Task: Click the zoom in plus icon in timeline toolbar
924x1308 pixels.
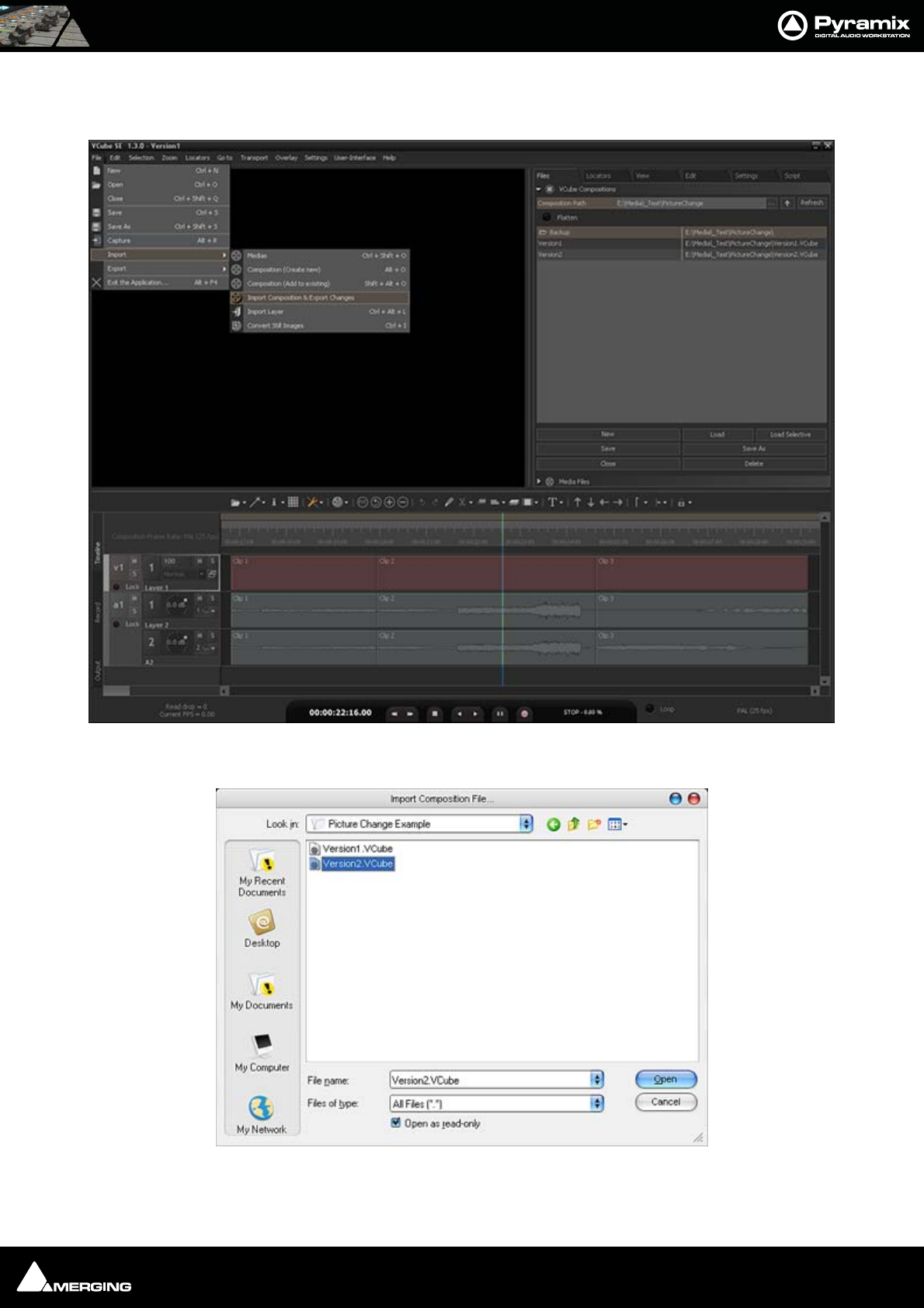Action: pyautogui.click(x=389, y=503)
